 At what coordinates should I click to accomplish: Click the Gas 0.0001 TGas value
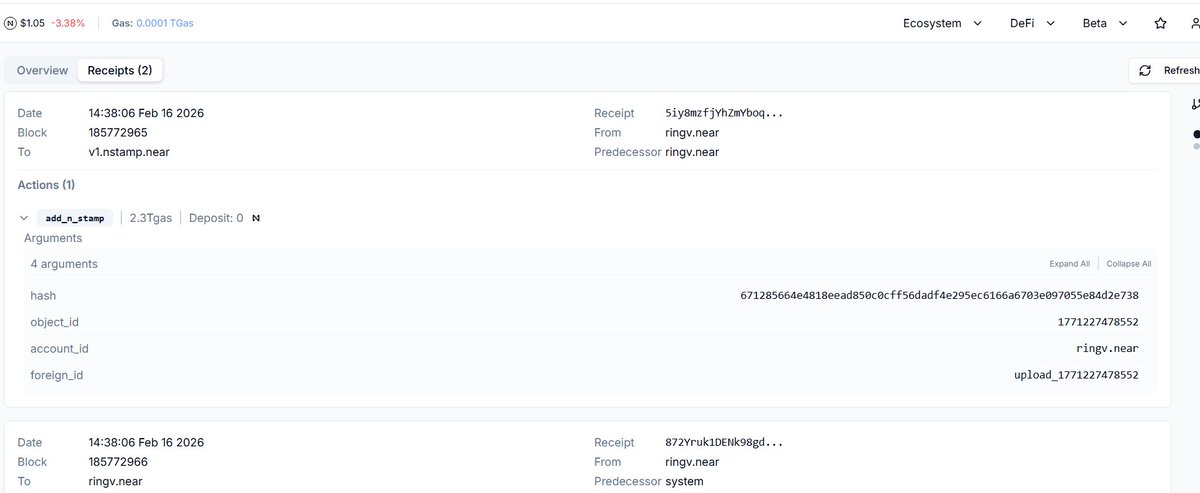tap(165, 23)
